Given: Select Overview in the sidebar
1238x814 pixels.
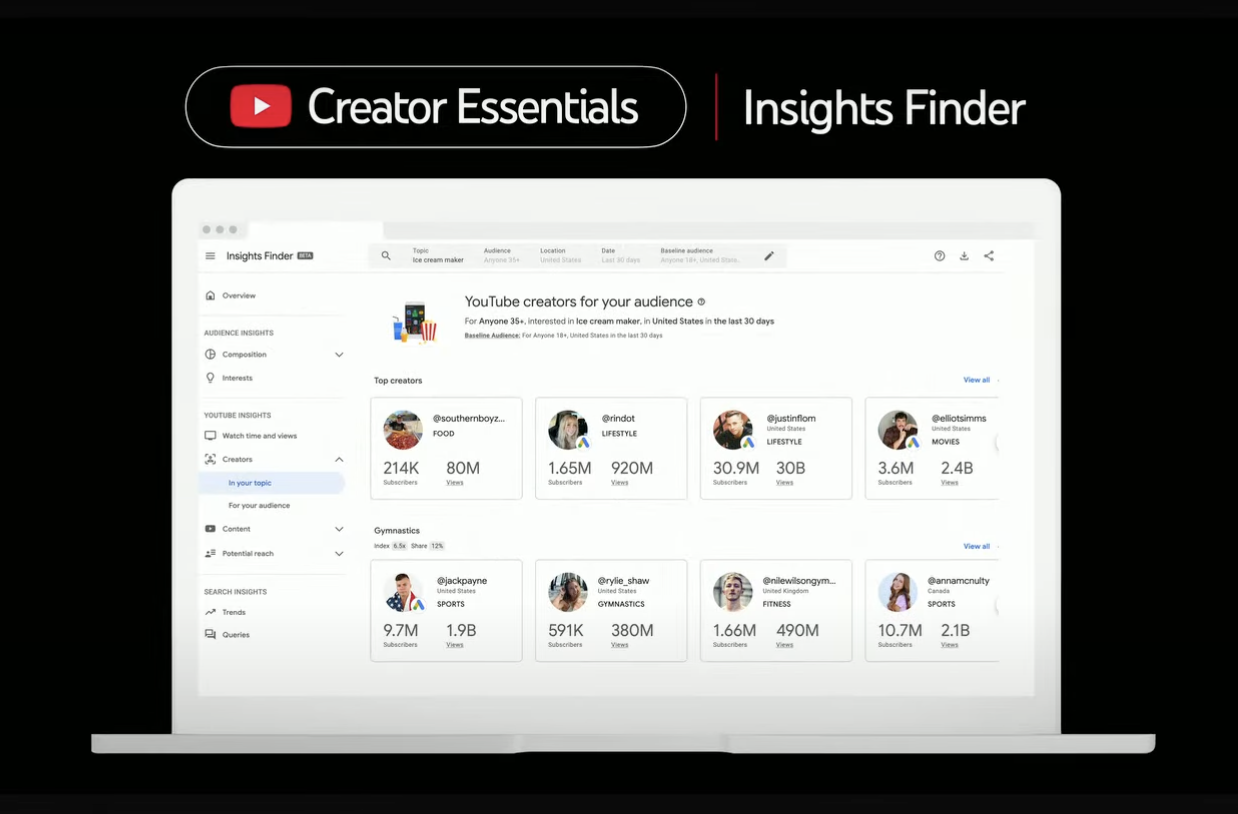Looking at the screenshot, I should click(x=239, y=296).
